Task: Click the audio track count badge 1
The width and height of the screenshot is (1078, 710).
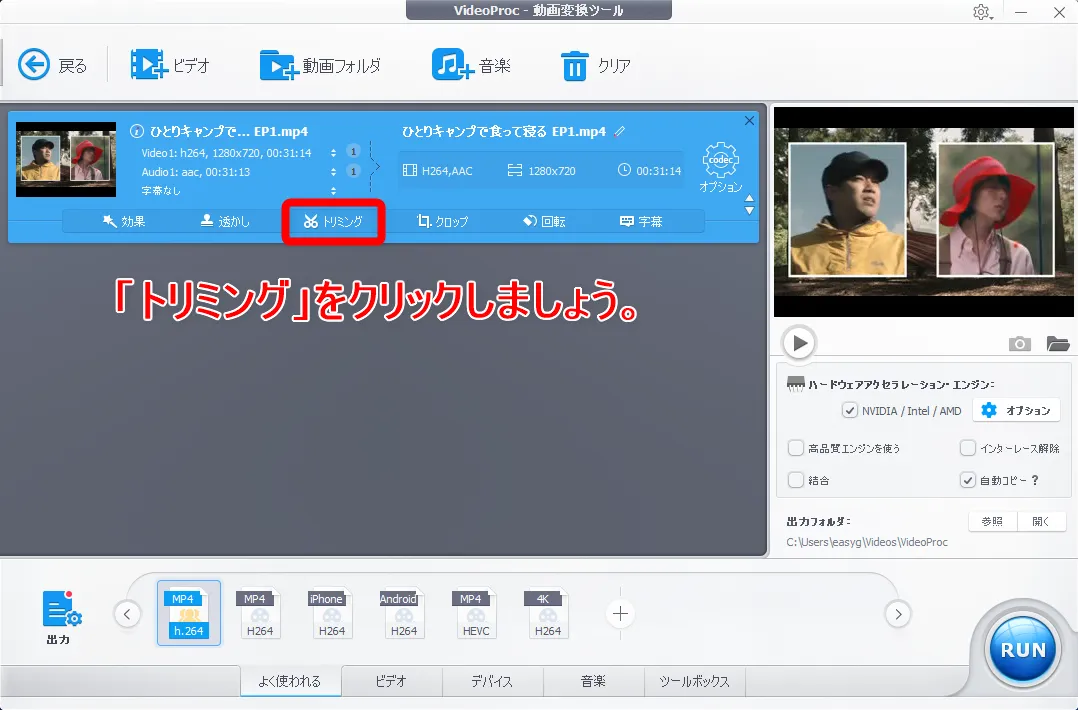Action: click(353, 171)
